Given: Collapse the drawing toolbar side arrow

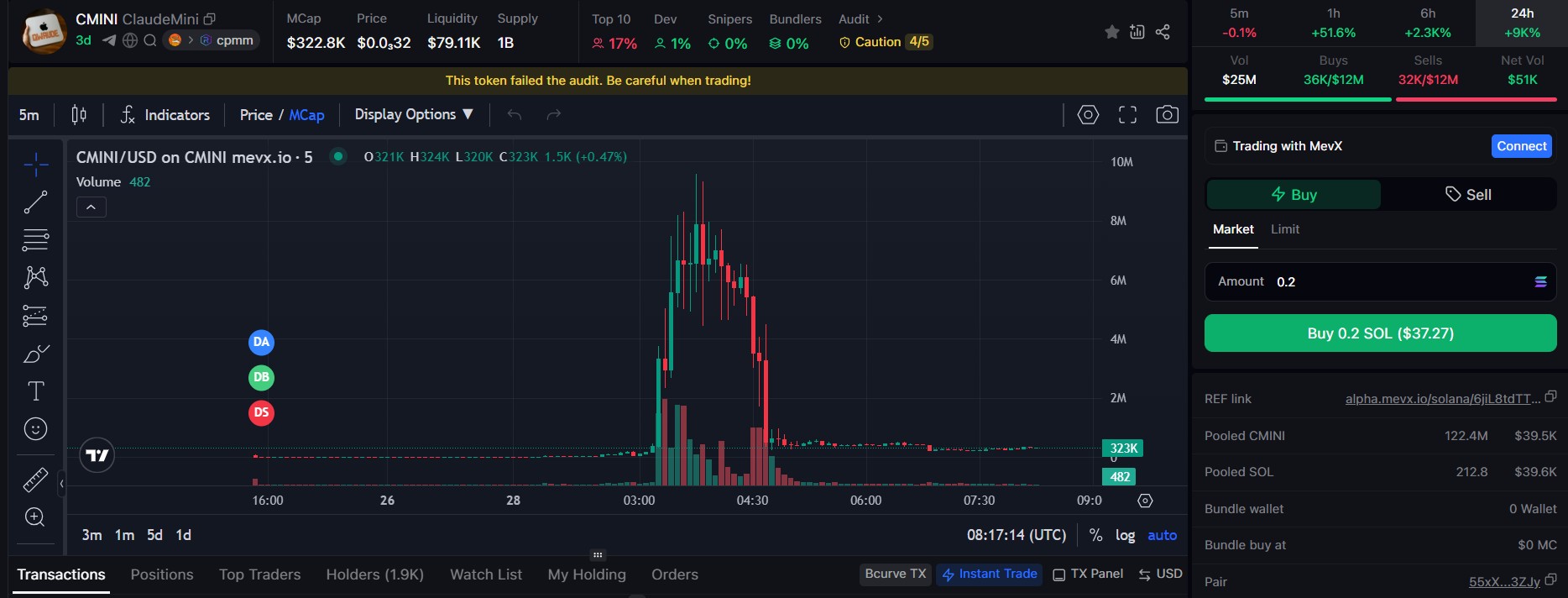Looking at the screenshot, I should pos(61,484).
